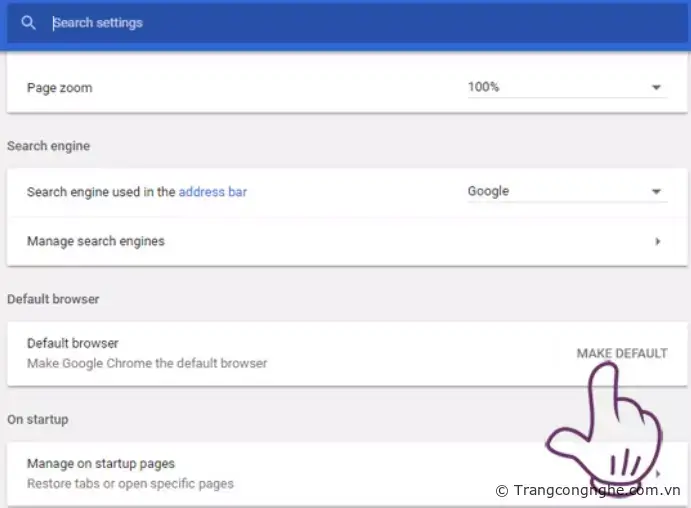Click the magnifier search icon
Screen dimensions: 691x508
[x=28, y=22]
